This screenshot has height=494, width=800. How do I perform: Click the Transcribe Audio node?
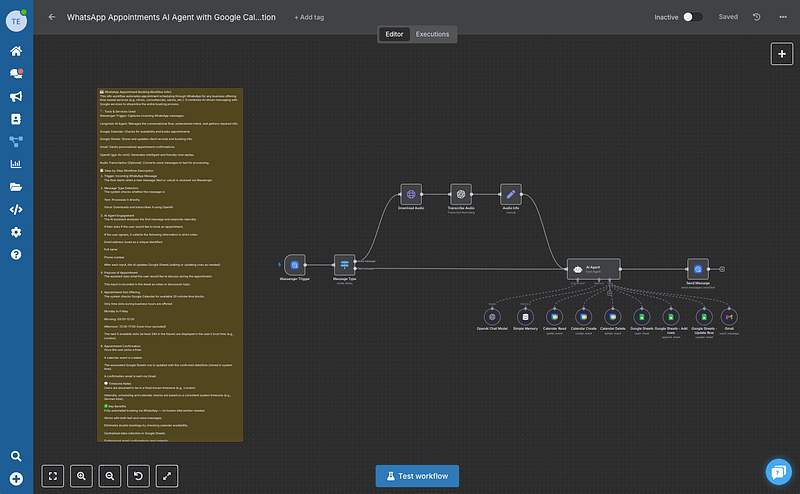pos(460,194)
